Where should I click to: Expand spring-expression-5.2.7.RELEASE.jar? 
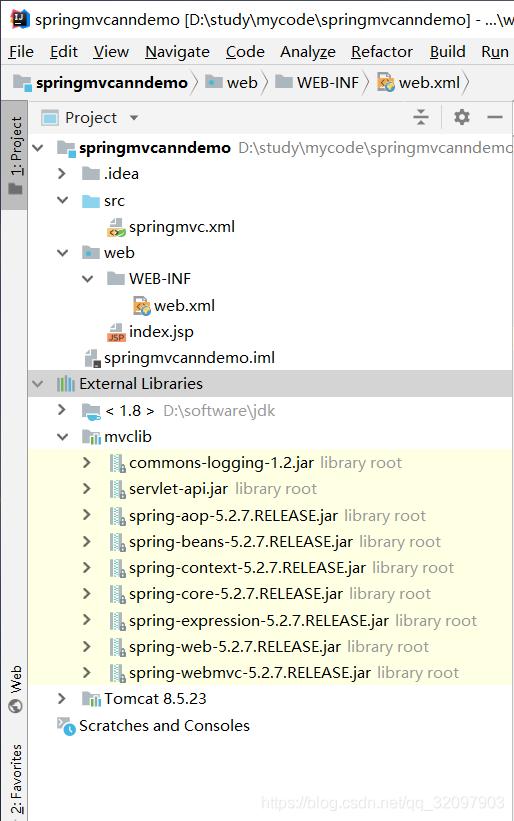tap(87, 620)
